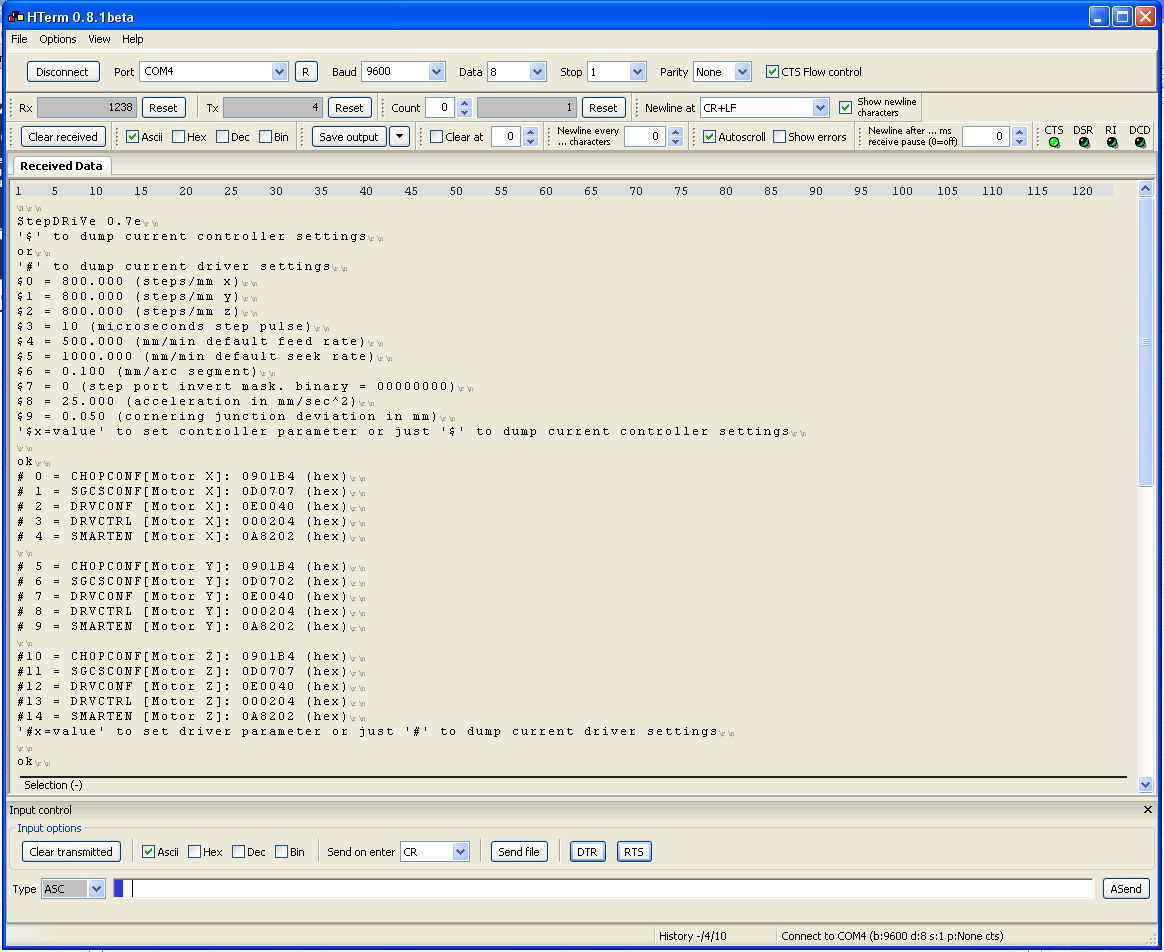The height and width of the screenshot is (952, 1164).
Task: Disable Ascii display in received data
Action: (132, 137)
